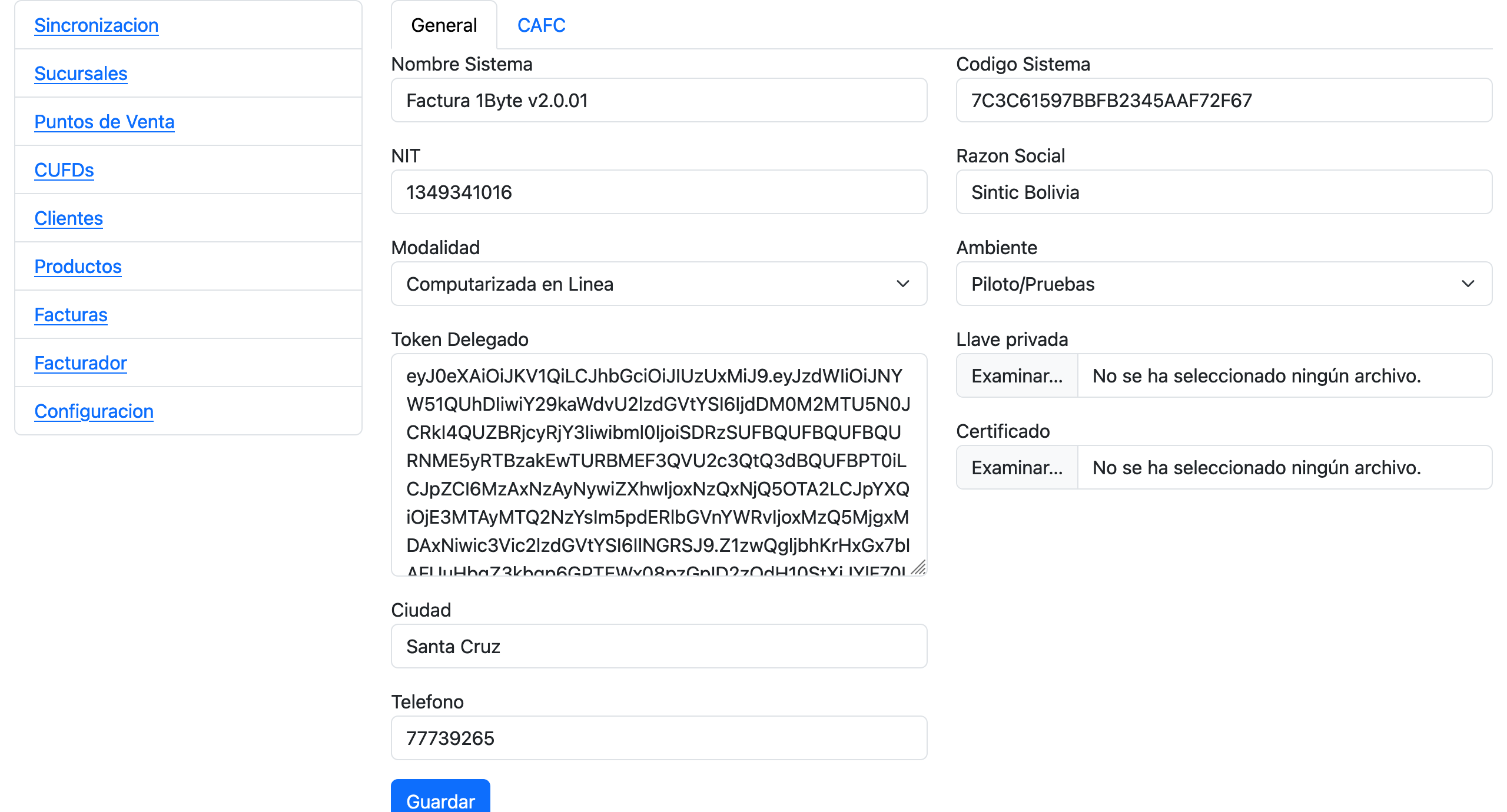Select the General tab
Image resolution: width=1507 pixels, height=812 pixels.
444,25
